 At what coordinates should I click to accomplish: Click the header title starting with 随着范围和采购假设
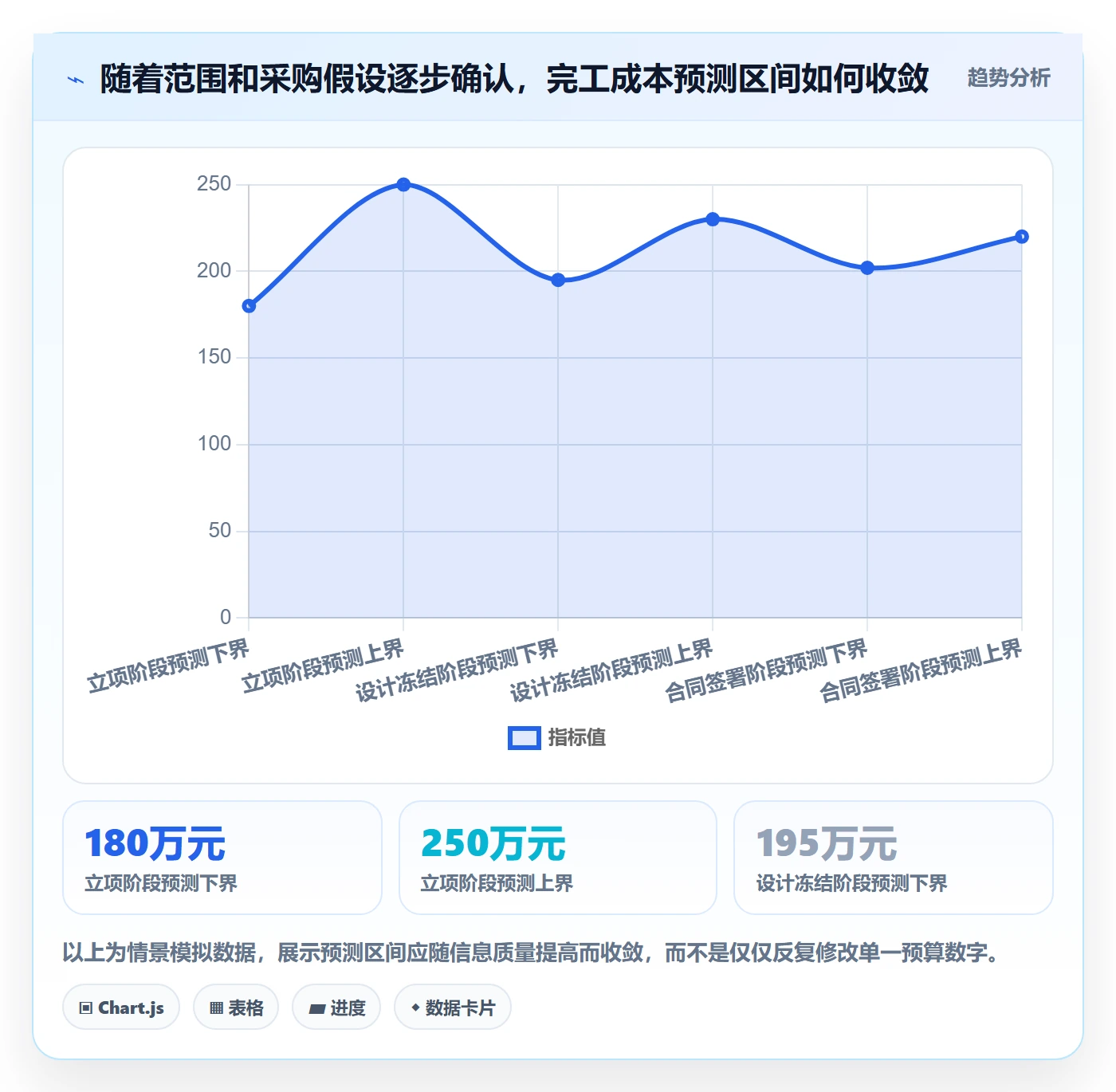(x=514, y=79)
